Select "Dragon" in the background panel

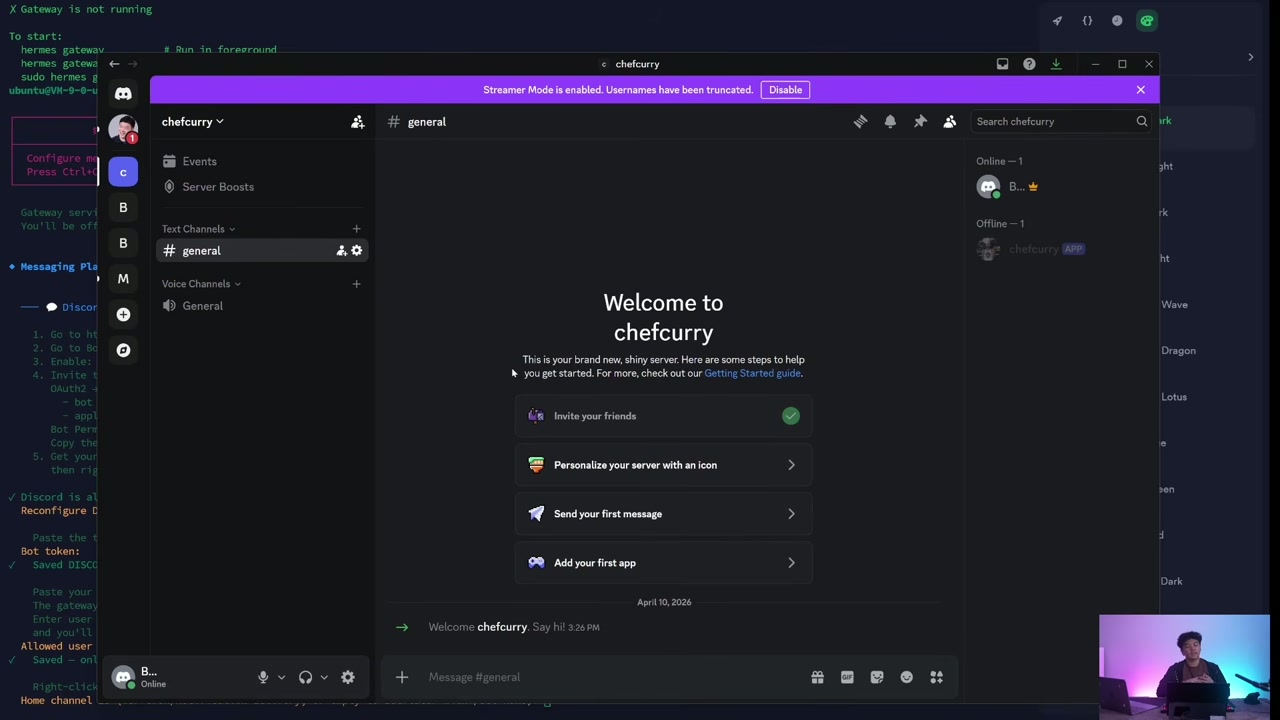pos(1178,351)
